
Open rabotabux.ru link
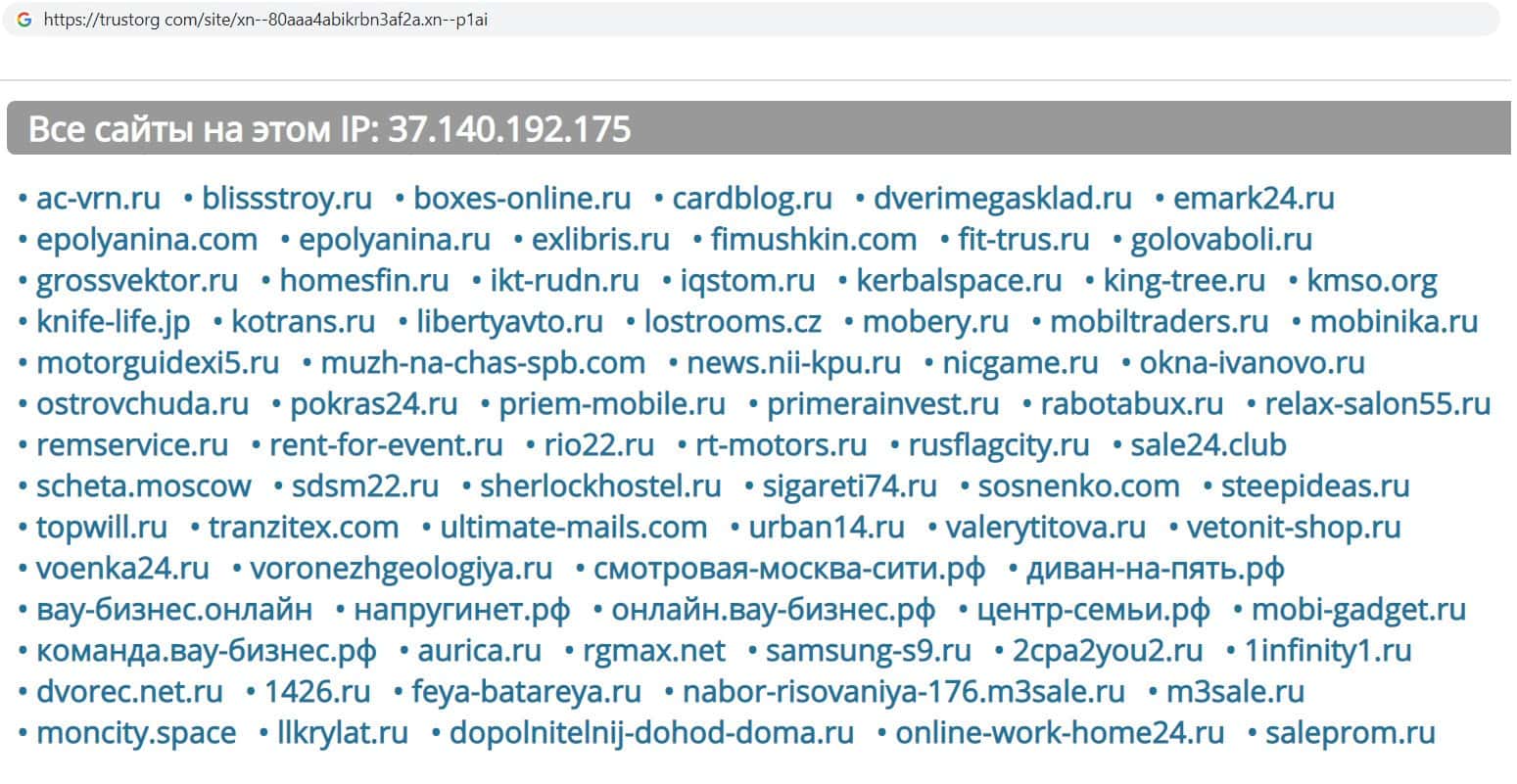[x=1132, y=404]
